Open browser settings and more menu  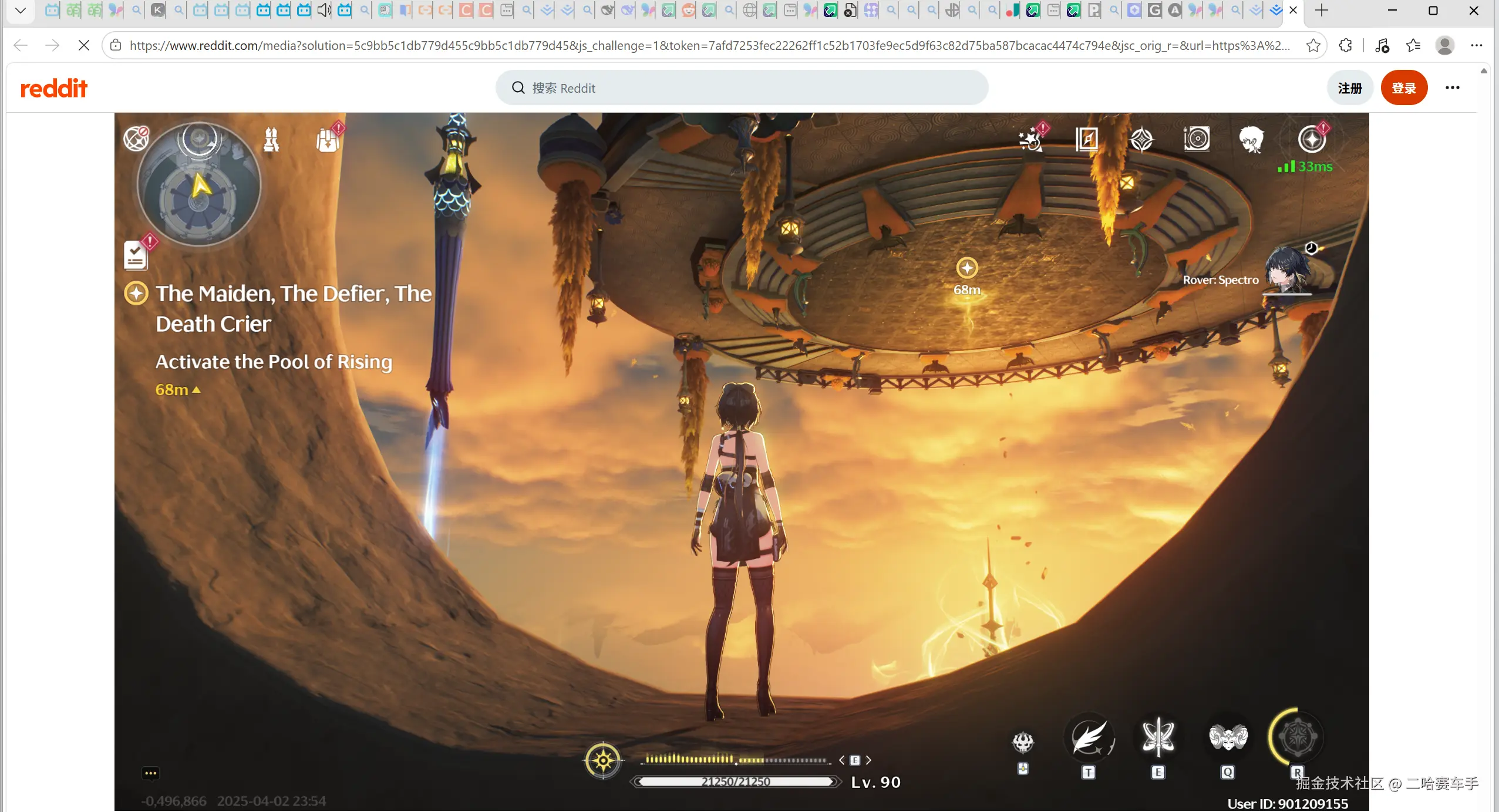pos(1476,45)
